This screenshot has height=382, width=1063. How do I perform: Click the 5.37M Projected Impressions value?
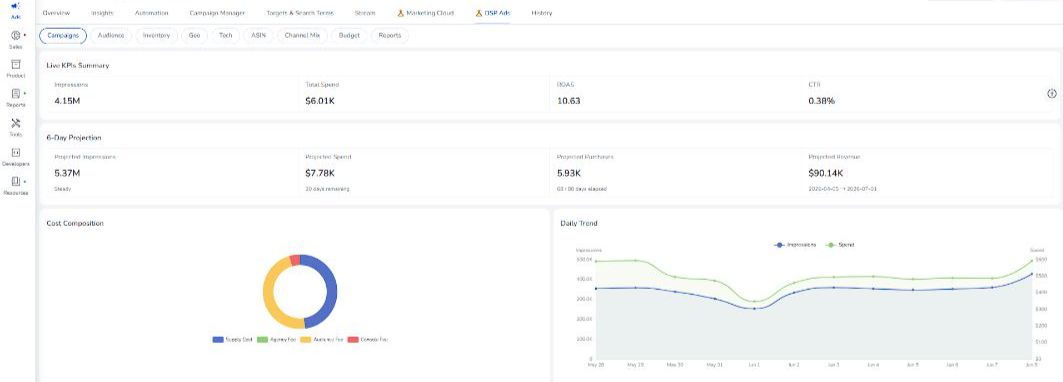pos(66,173)
